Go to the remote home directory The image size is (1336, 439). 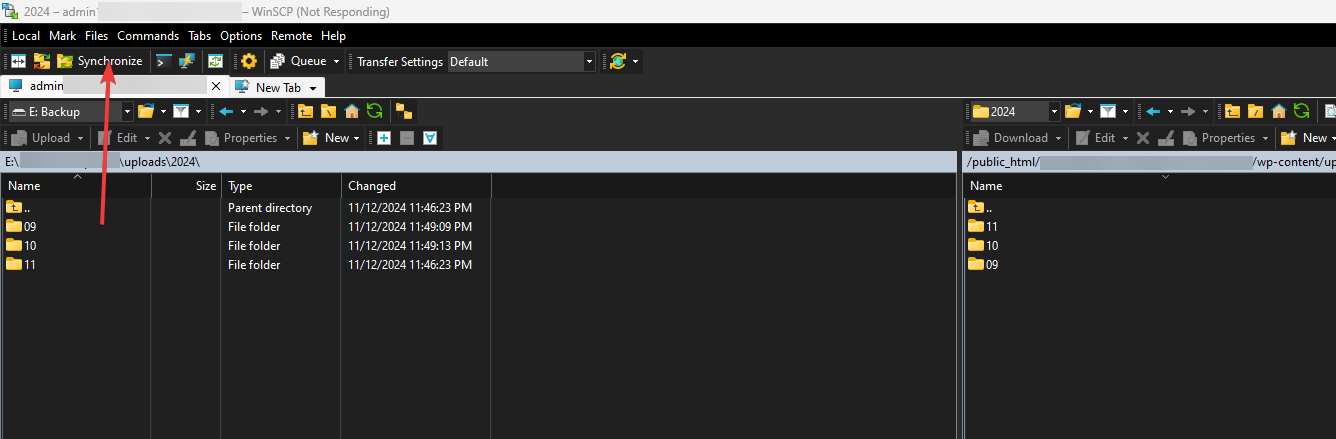[1279, 111]
